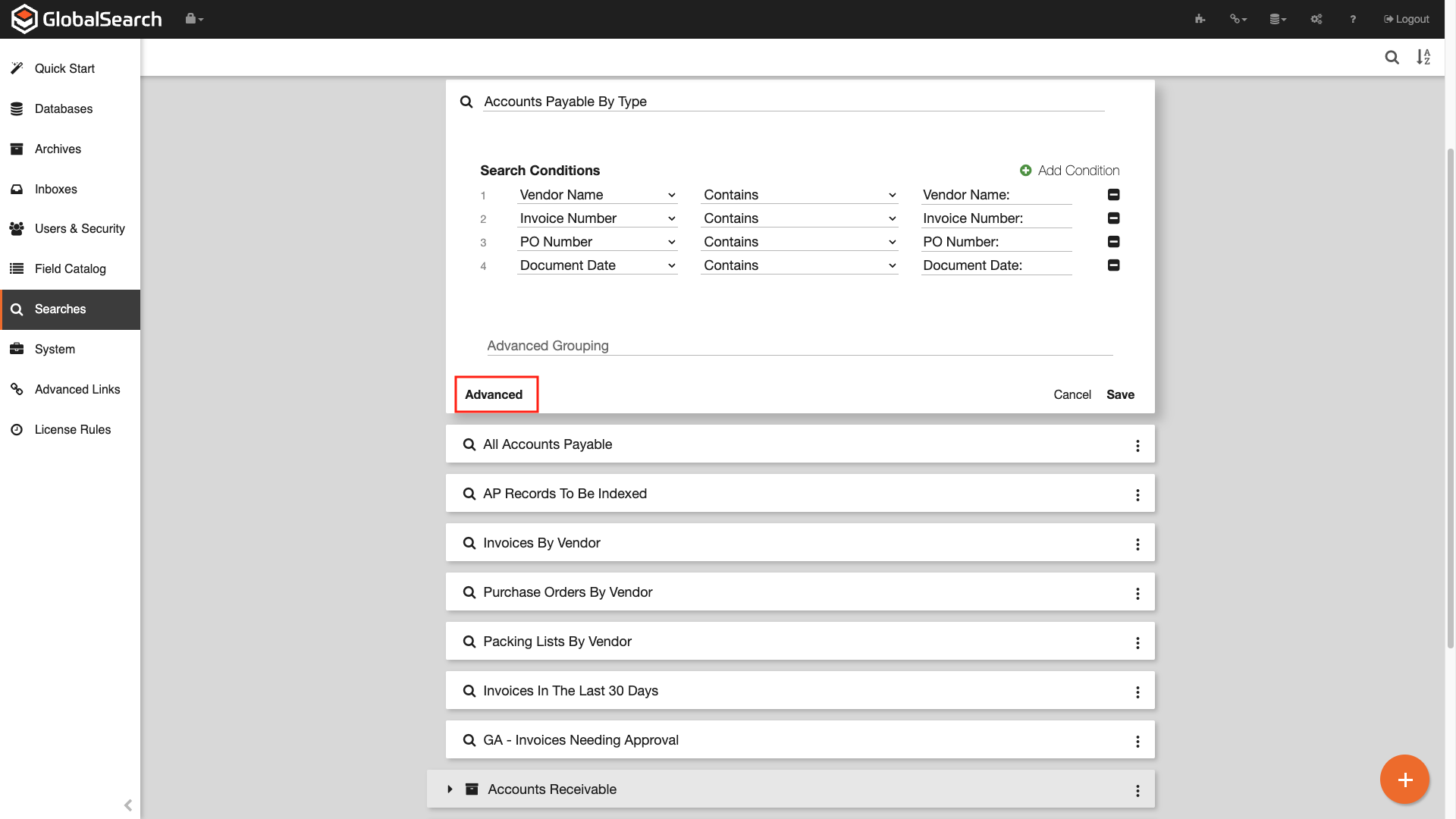Remove the Vendor Name search condition
1456x819 pixels.
click(1113, 195)
